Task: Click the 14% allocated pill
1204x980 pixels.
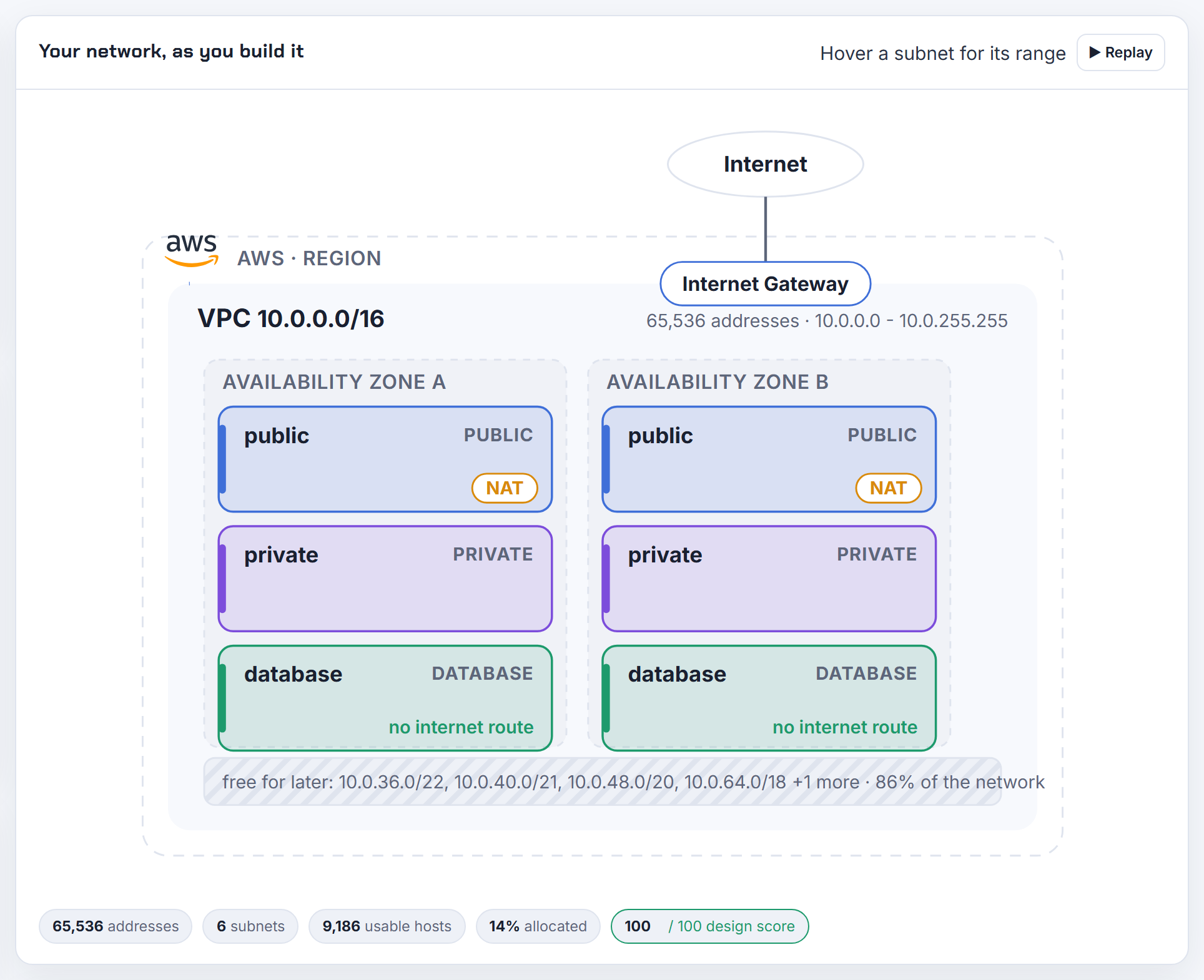Action: (x=538, y=926)
